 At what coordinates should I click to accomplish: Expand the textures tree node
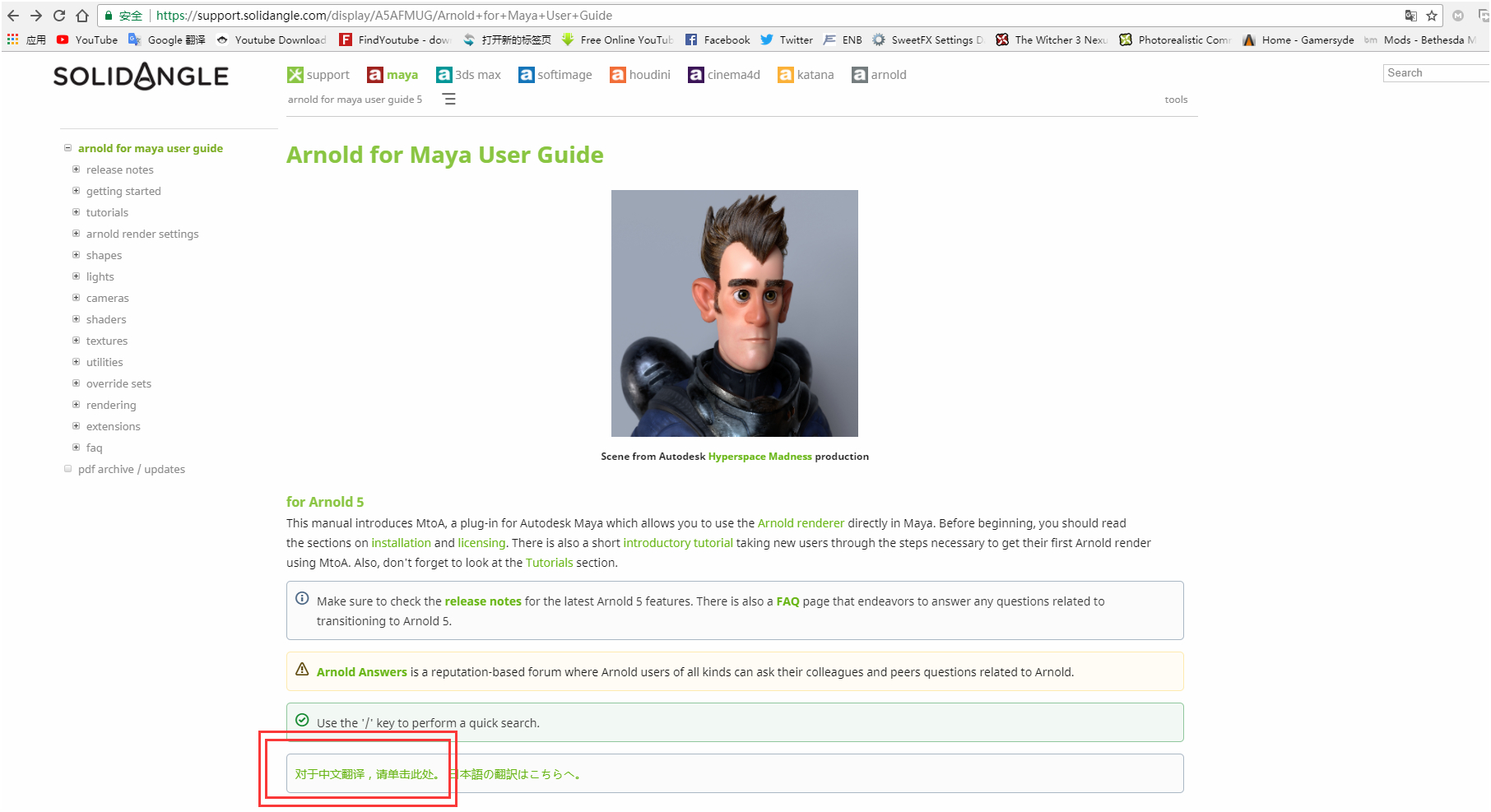click(x=76, y=341)
